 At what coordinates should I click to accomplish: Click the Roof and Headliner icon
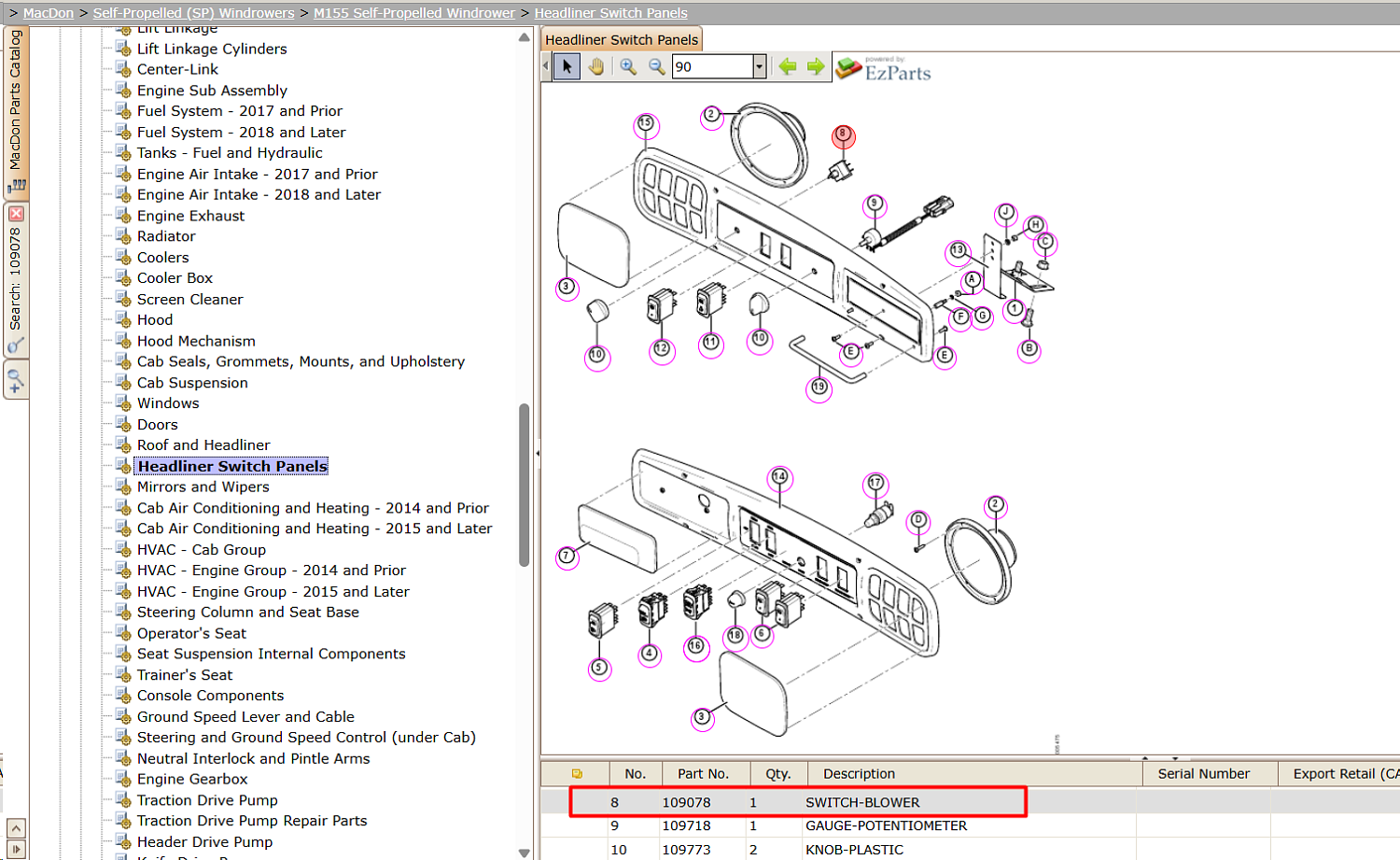[123, 445]
